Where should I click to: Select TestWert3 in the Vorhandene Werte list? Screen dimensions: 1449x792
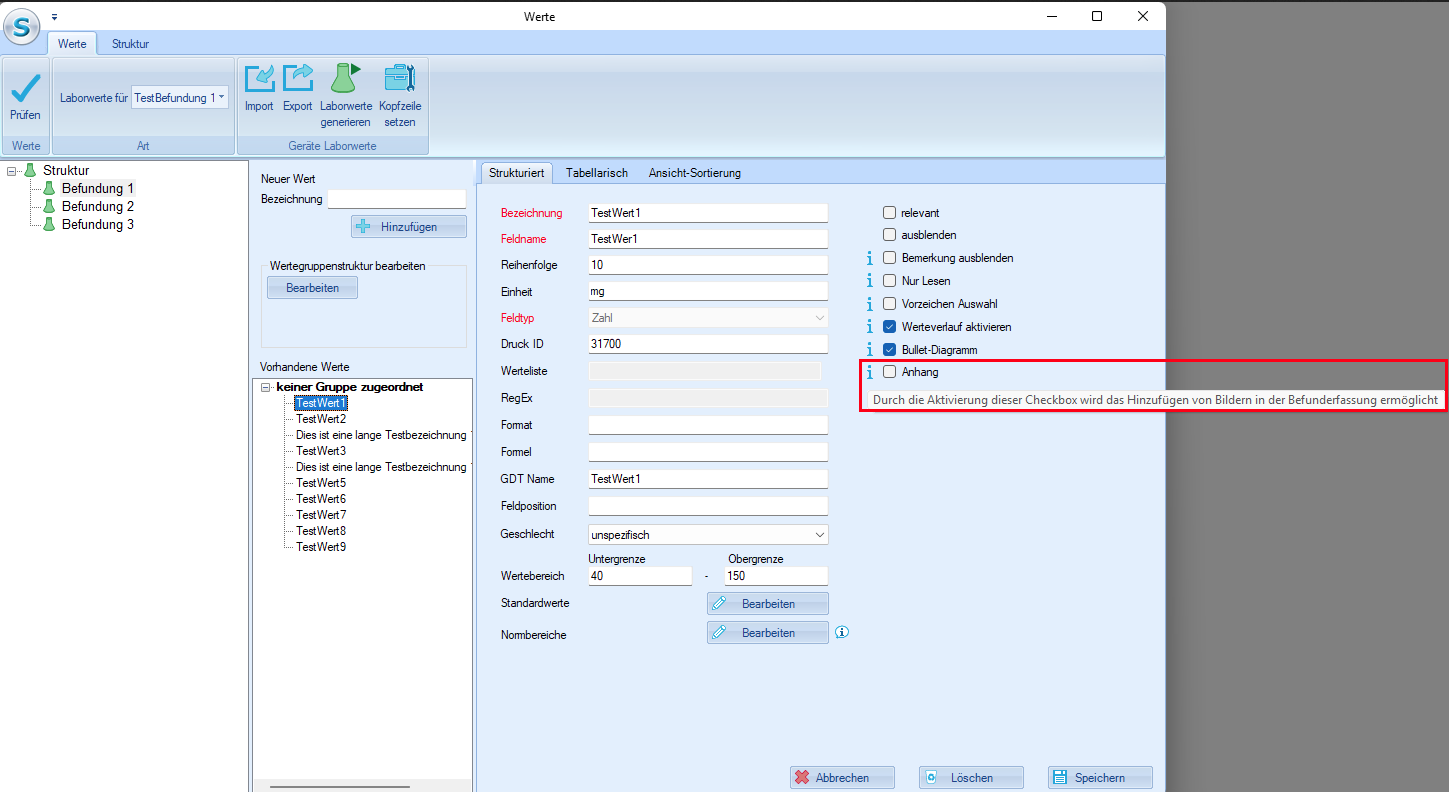[x=321, y=451]
